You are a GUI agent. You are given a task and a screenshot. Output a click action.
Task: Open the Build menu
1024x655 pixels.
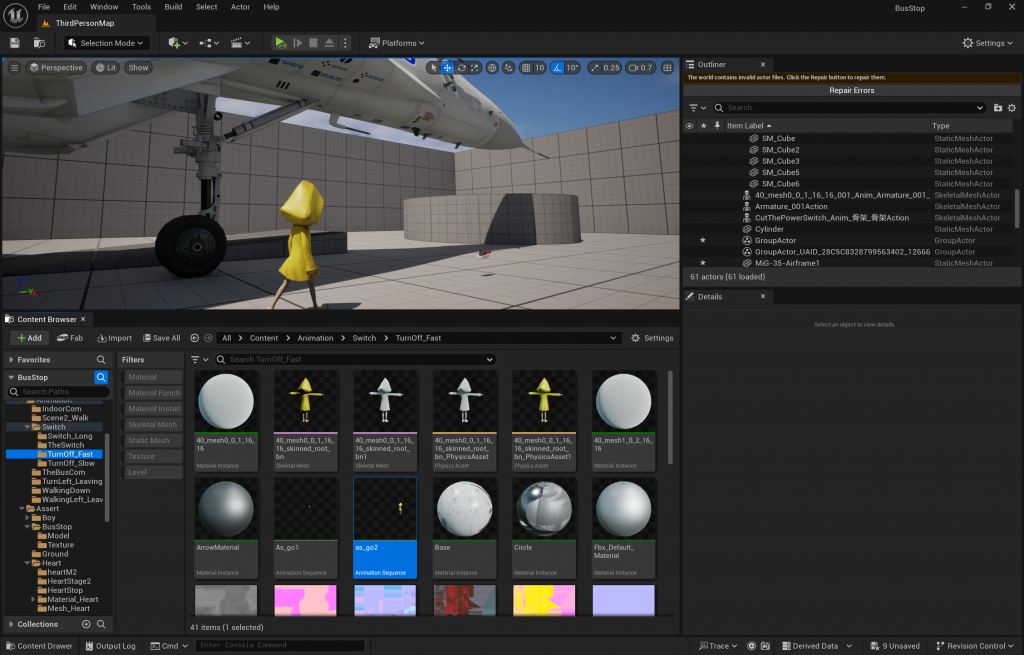coord(173,7)
